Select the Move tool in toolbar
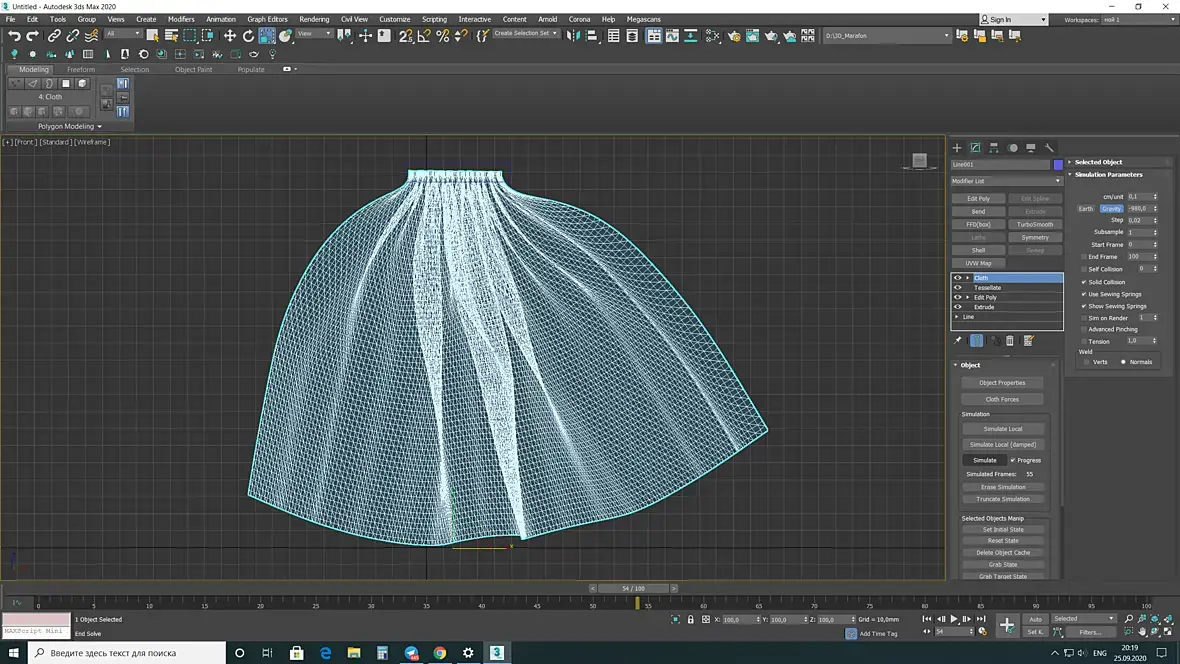 [230, 36]
